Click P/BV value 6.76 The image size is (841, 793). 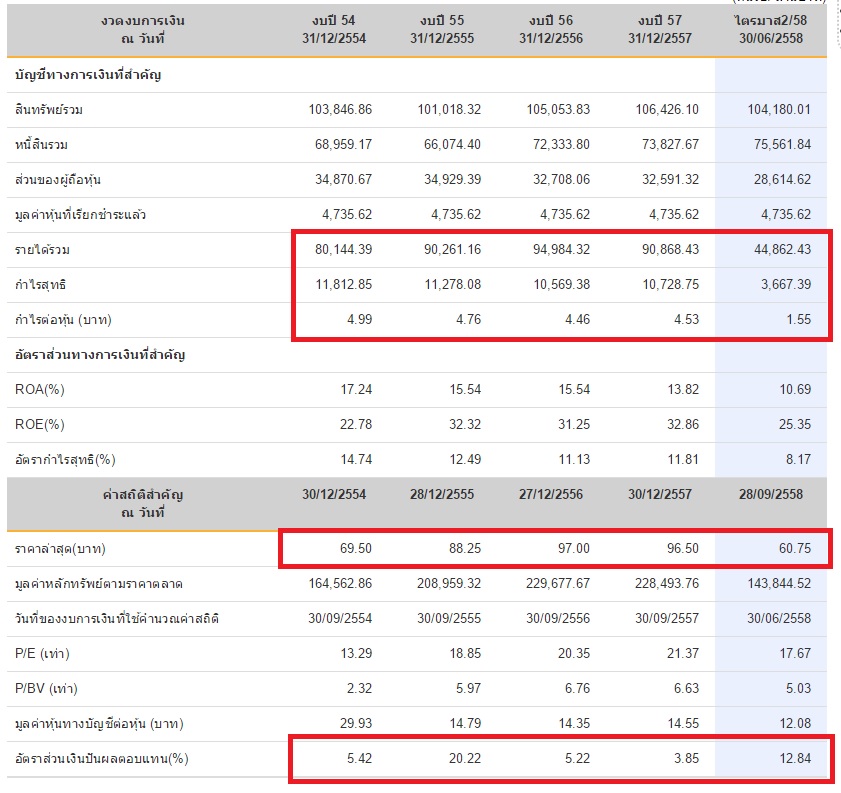click(x=577, y=688)
